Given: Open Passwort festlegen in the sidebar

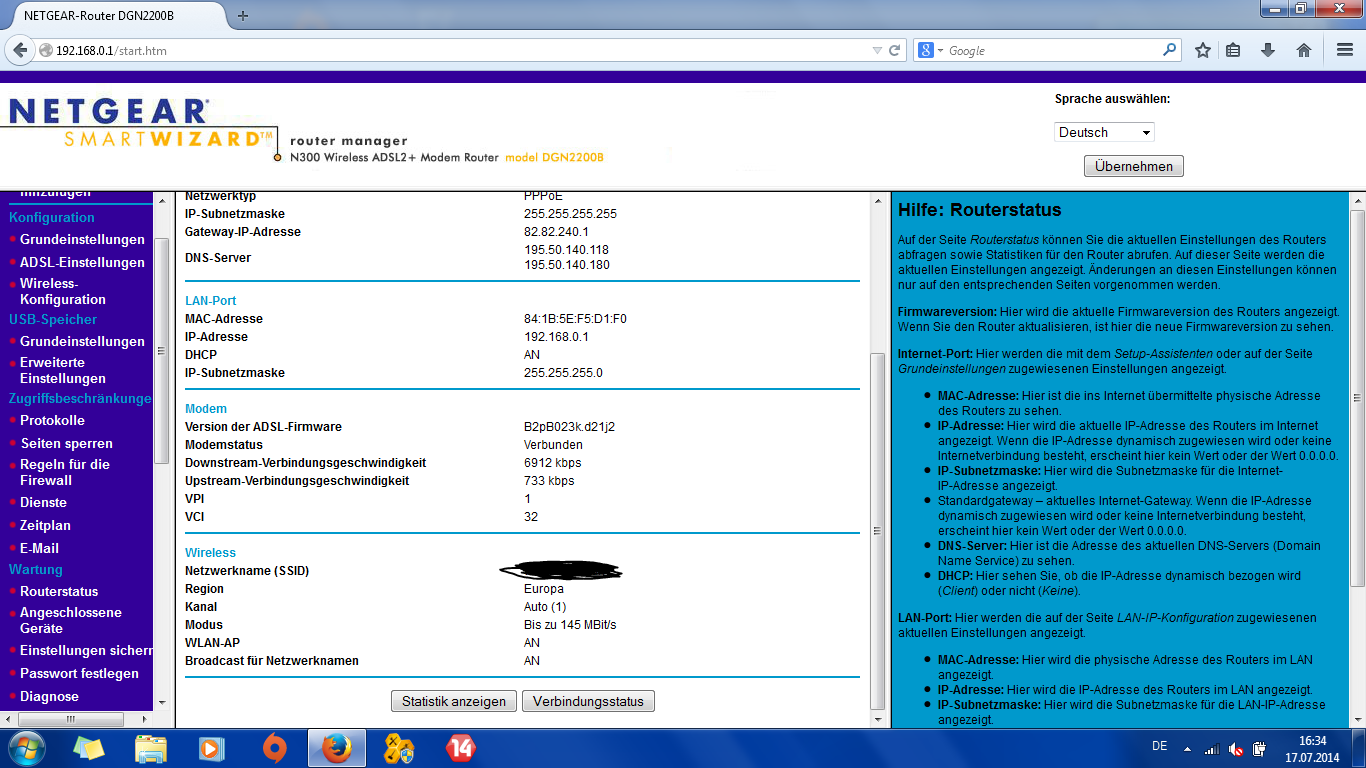Looking at the screenshot, I should pos(79,674).
